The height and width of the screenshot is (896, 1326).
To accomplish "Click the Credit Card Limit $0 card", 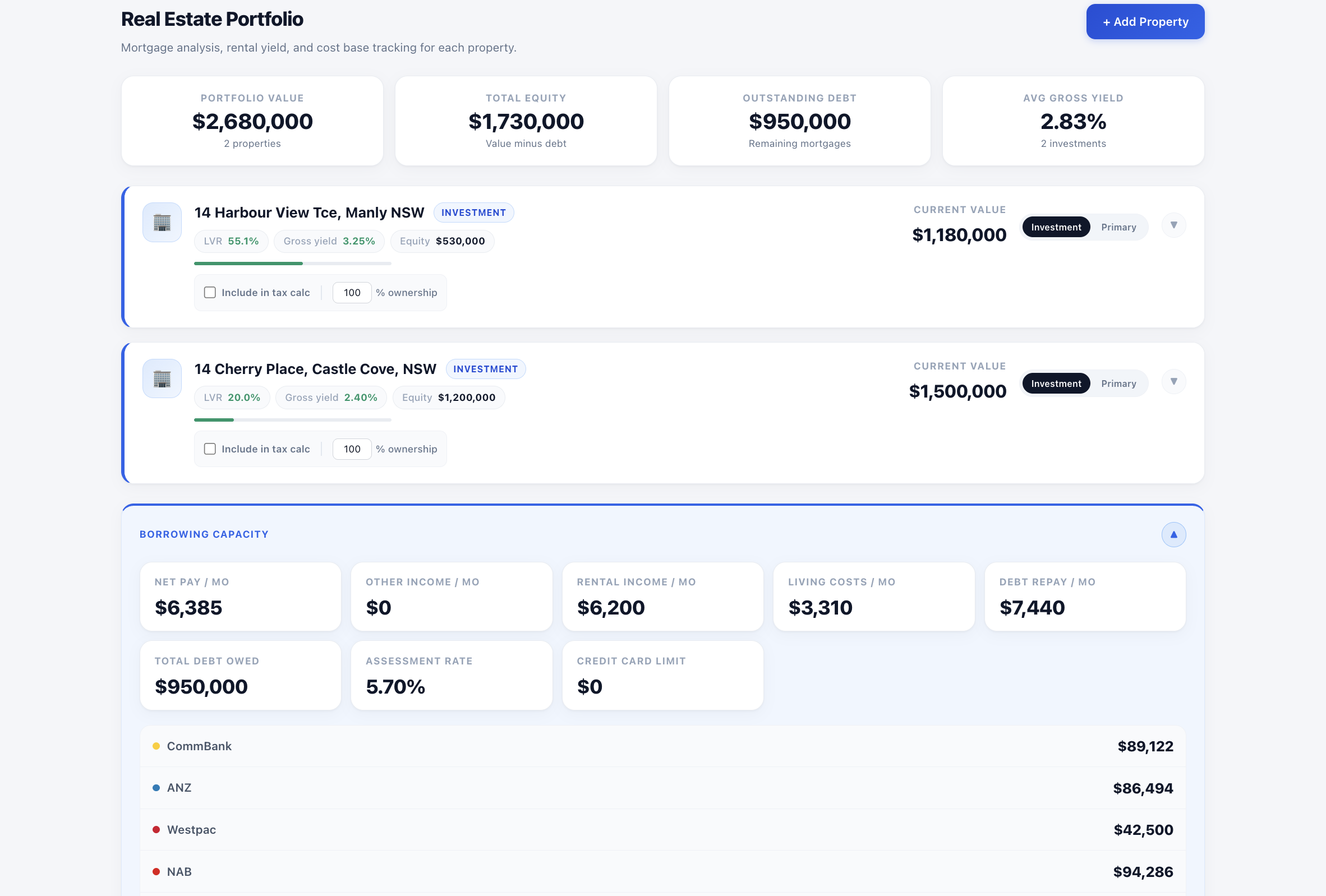I will (662, 675).
